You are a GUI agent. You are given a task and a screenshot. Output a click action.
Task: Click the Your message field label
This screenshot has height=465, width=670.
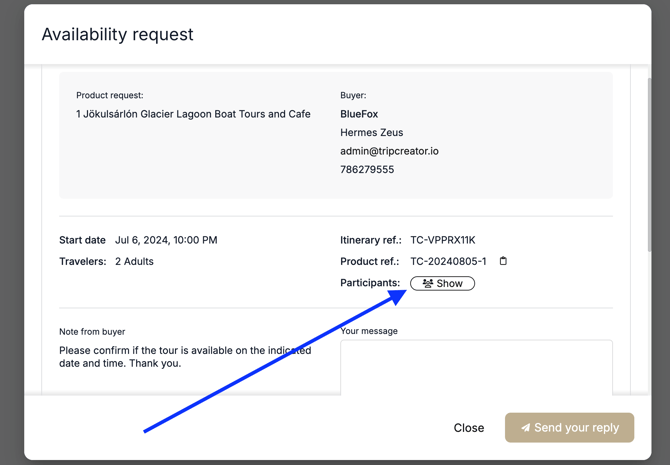[369, 331]
